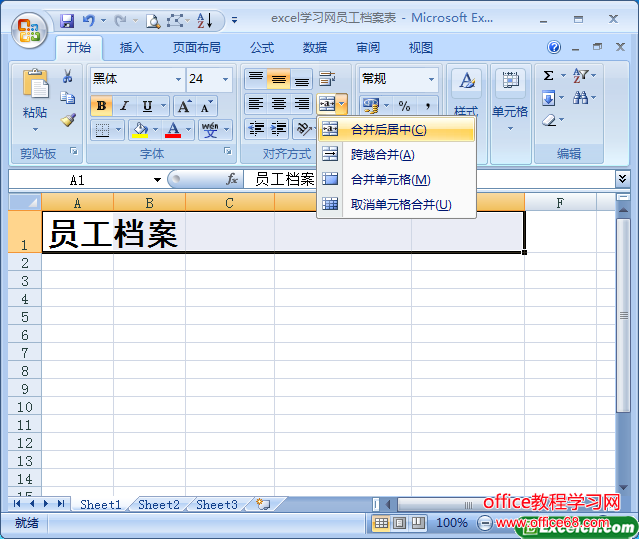The image size is (639, 539).
Task: Expand the Name Box dropdown
Action: (x=157, y=180)
